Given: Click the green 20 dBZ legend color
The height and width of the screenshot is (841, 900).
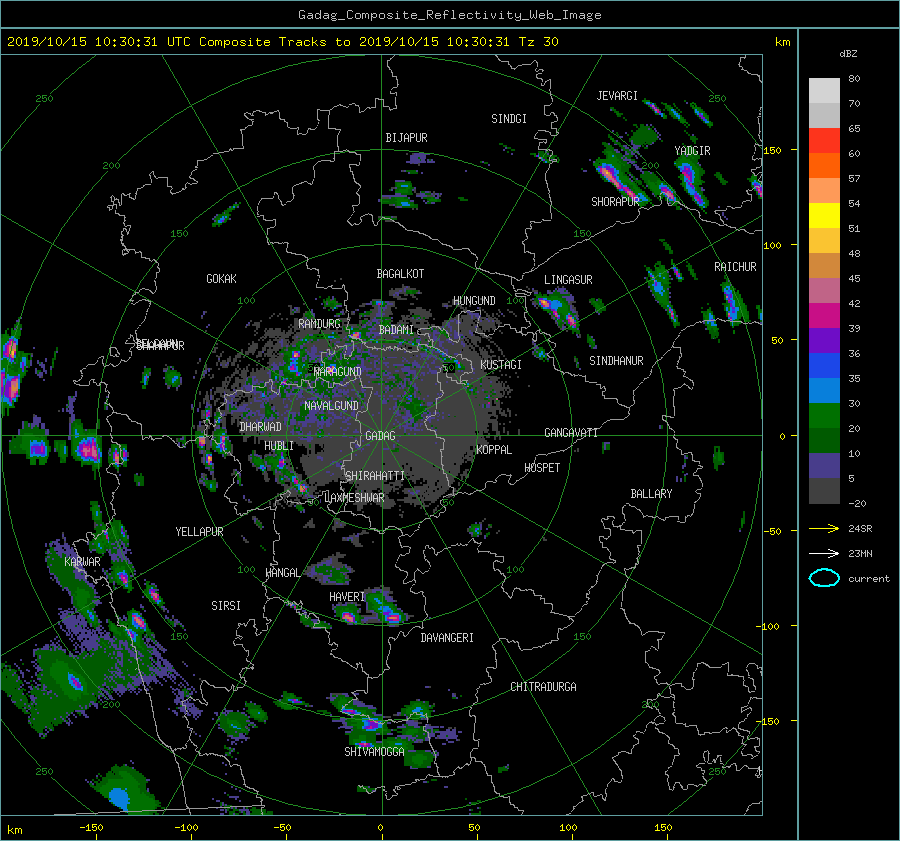Looking at the screenshot, I should pyautogui.click(x=824, y=415).
